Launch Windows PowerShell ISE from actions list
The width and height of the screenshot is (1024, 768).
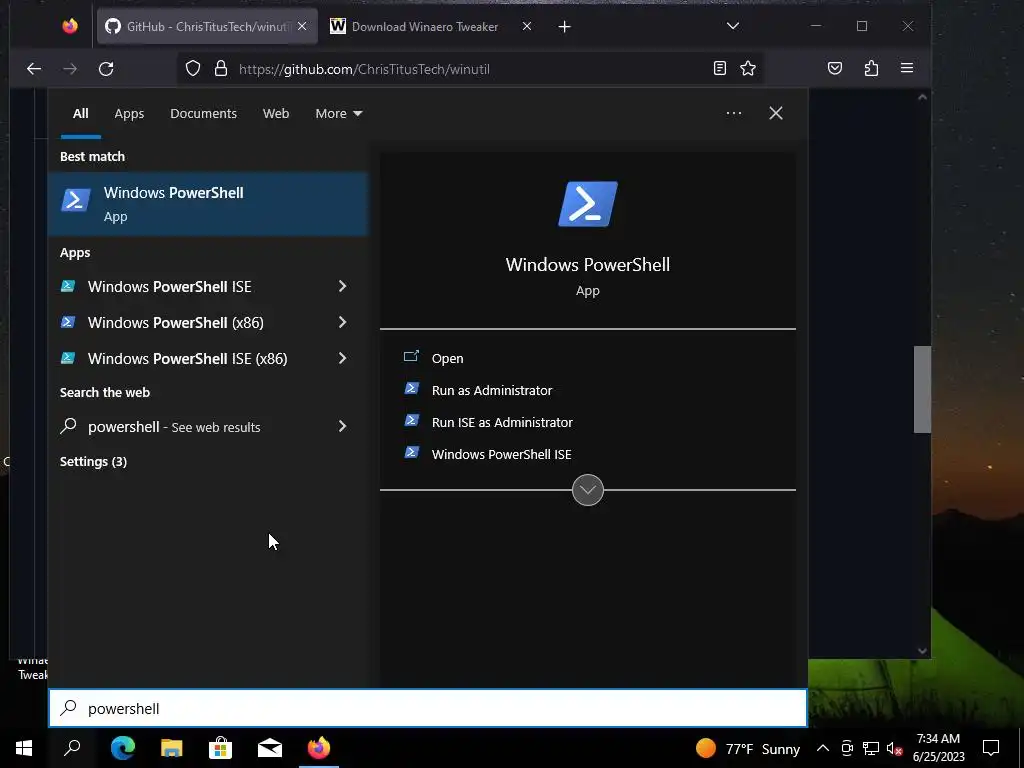[501, 455]
